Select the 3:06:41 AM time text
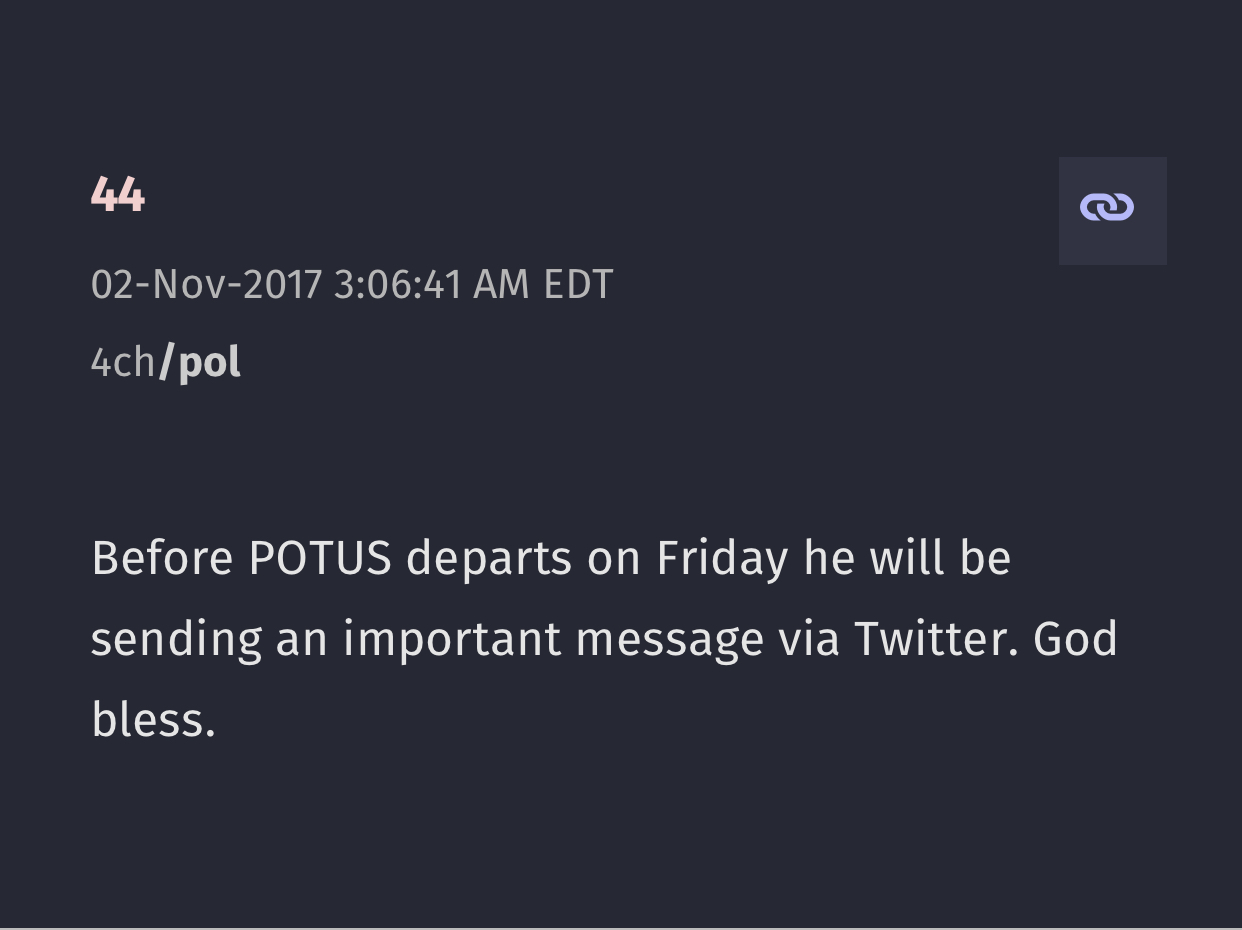 coord(432,284)
